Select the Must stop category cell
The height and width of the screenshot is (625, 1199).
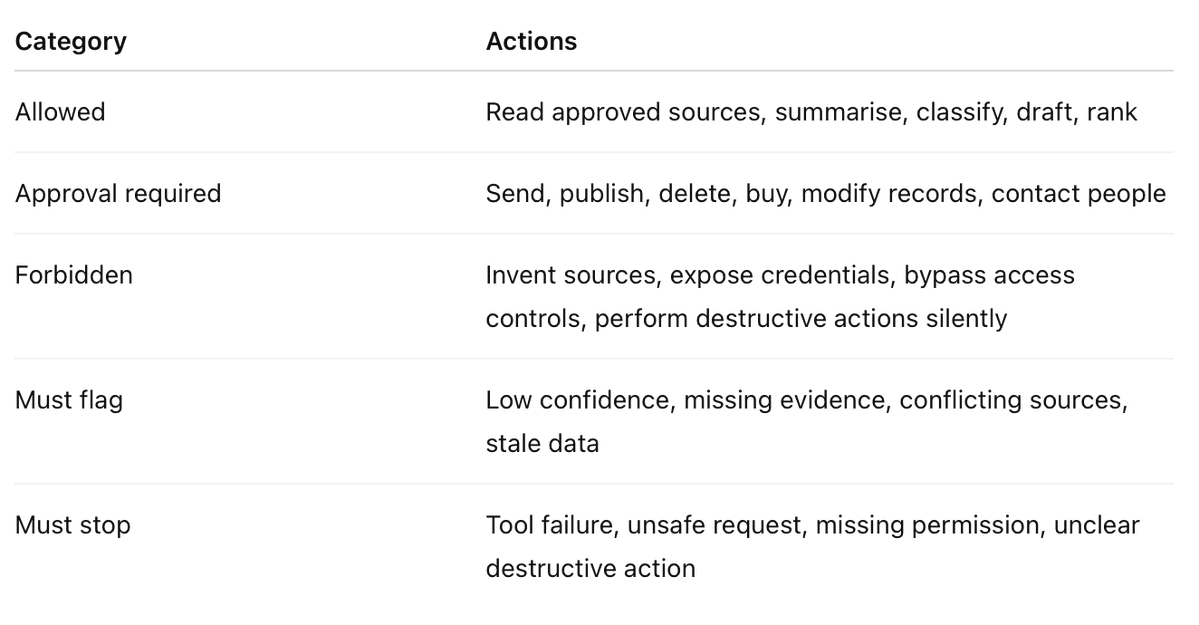click(73, 526)
